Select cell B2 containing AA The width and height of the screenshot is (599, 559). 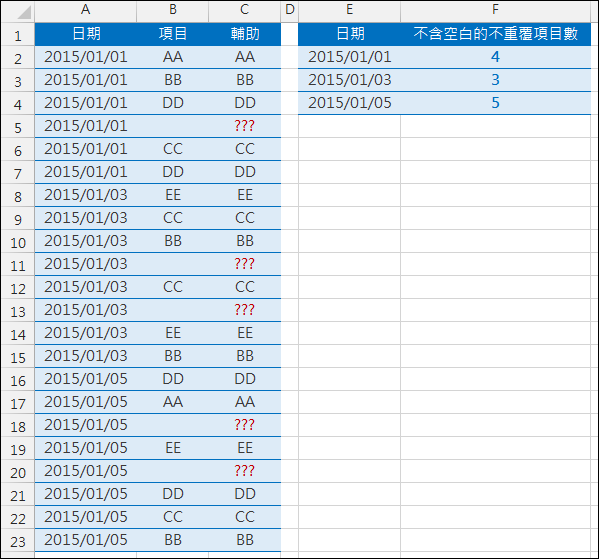(173, 57)
